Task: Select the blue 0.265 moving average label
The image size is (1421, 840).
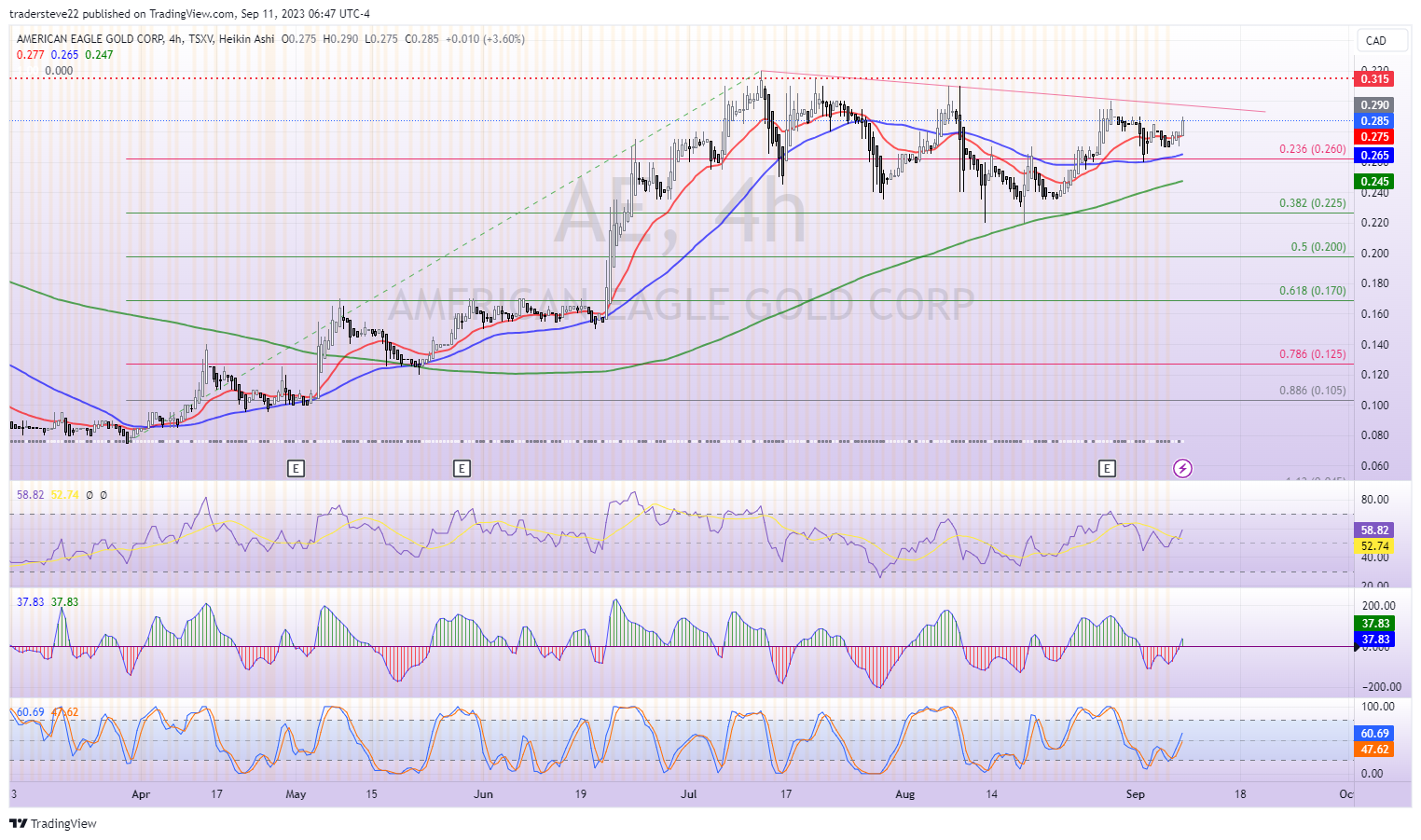Action: coord(1374,156)
